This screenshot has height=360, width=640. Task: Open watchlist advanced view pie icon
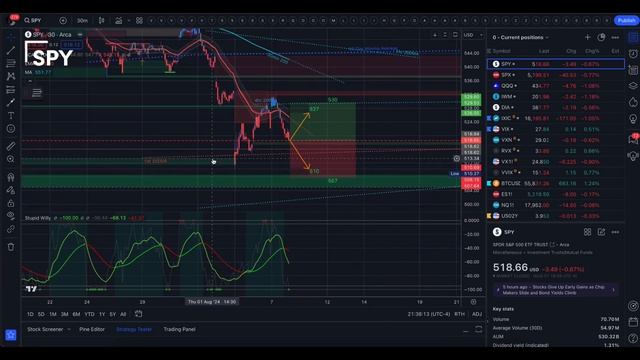pyautogui.click(x=601, y=38)
